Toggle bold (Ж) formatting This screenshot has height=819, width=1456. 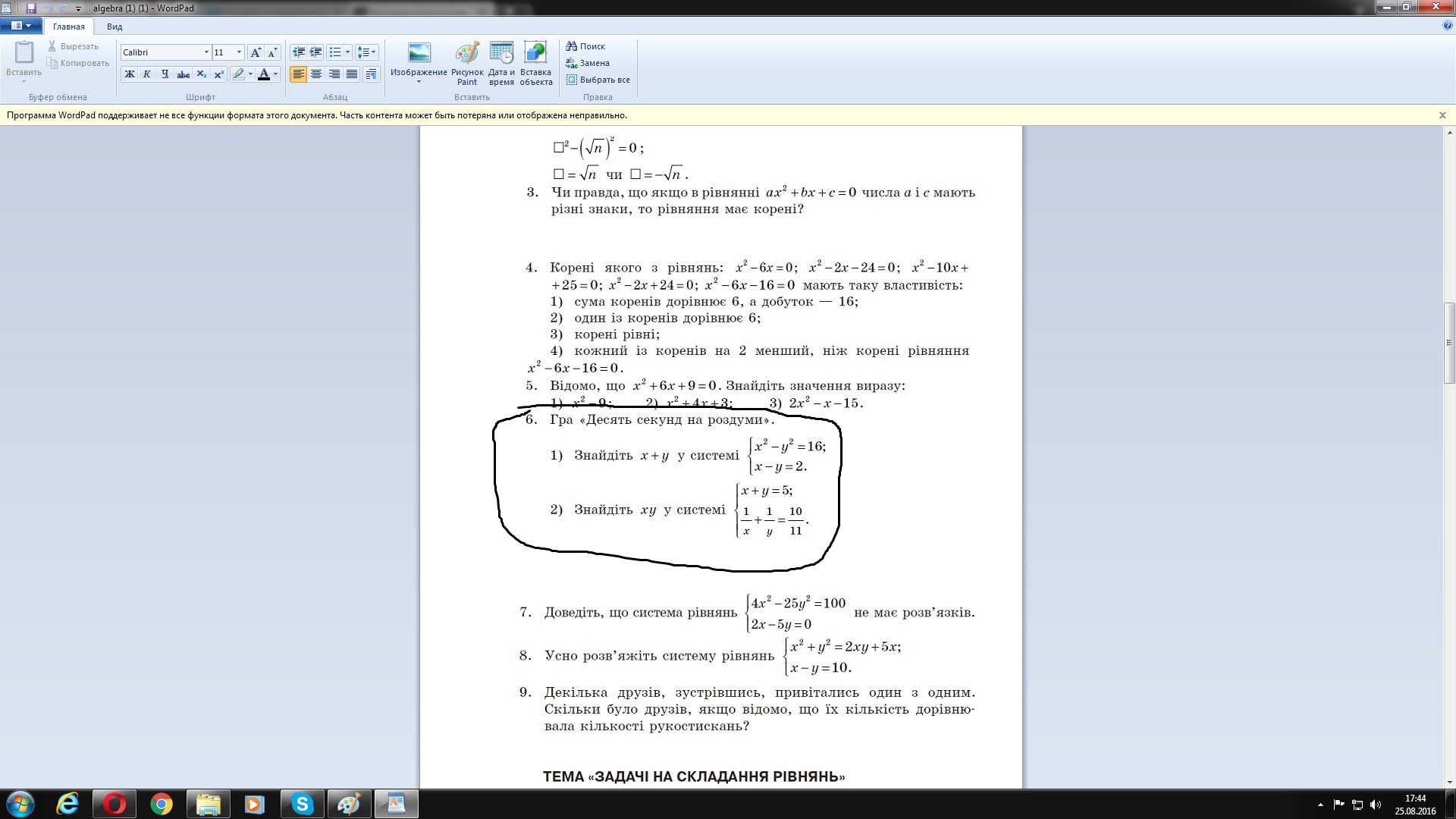point(130,74)
